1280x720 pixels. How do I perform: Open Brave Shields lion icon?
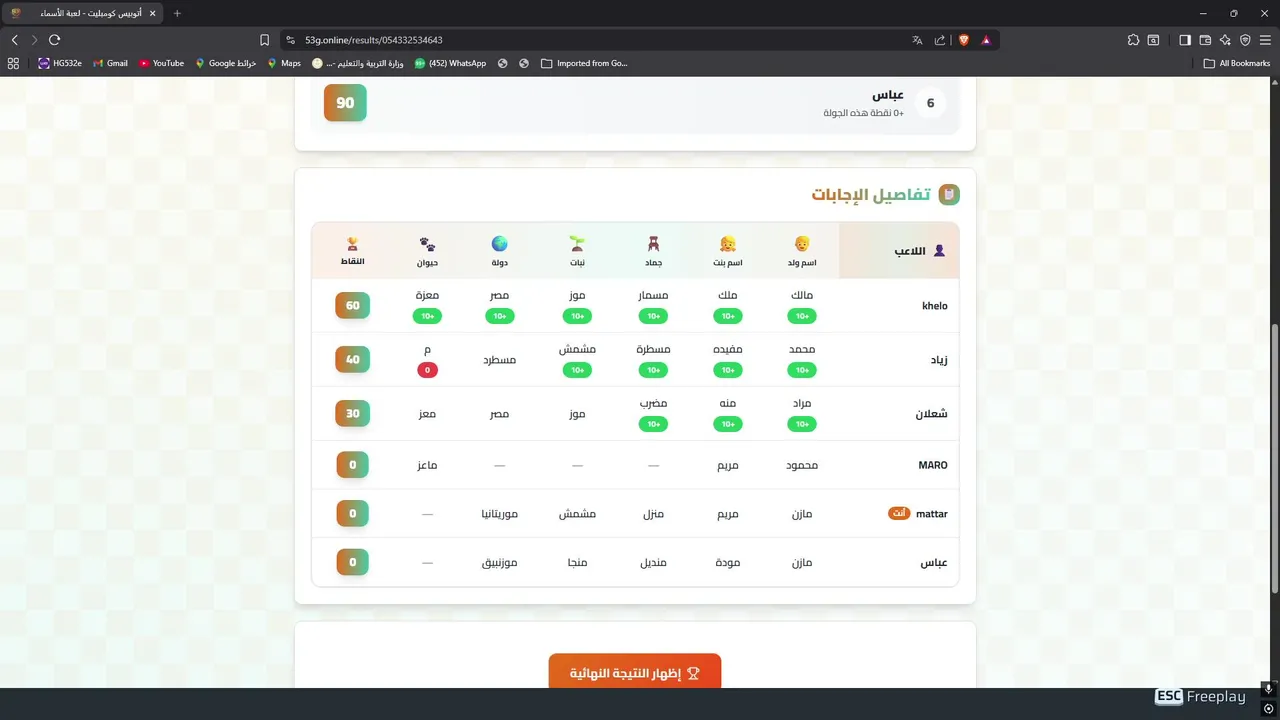[x=964, y=40]
